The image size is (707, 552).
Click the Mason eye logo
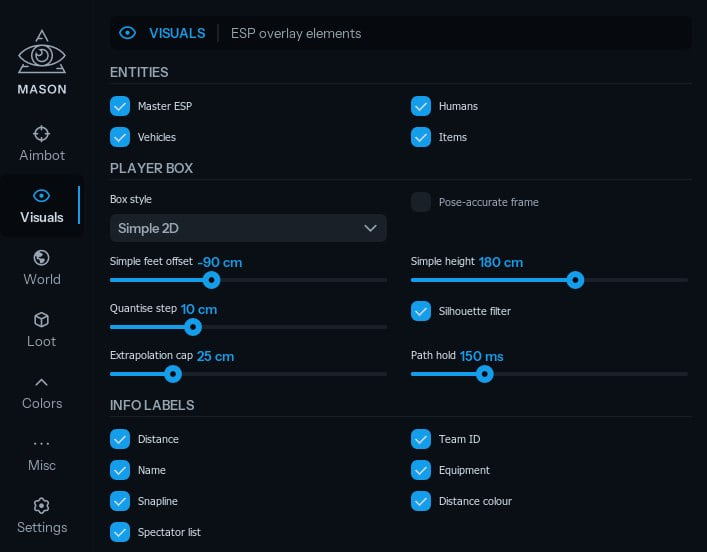[42, 52]
